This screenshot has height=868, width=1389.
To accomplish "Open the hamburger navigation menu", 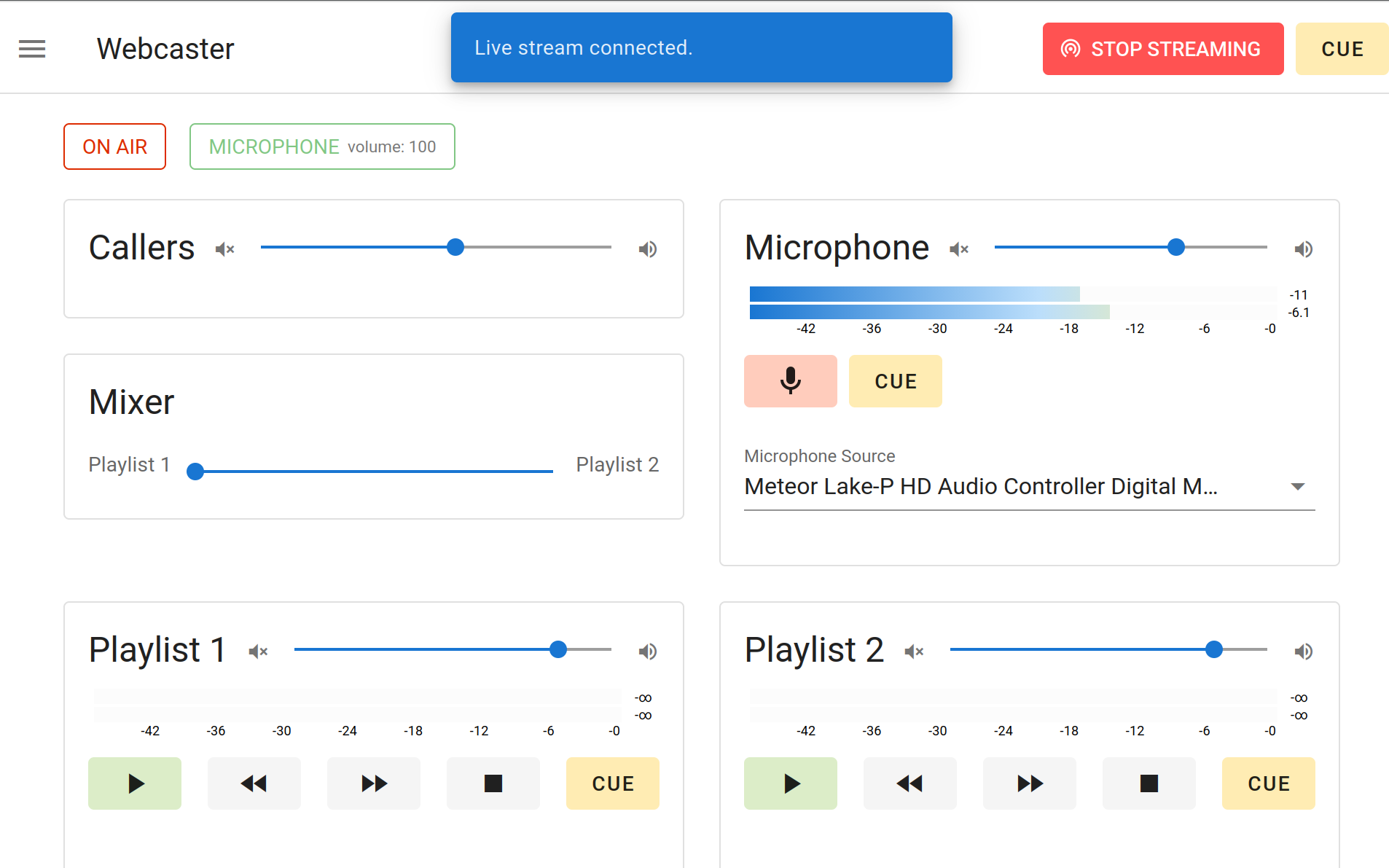I will (32, 49).
